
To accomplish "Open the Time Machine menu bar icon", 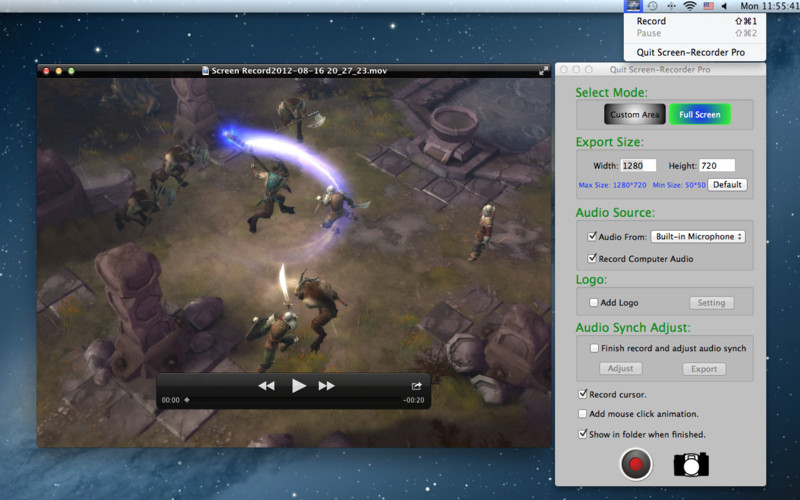I will (x=652, y=6).
